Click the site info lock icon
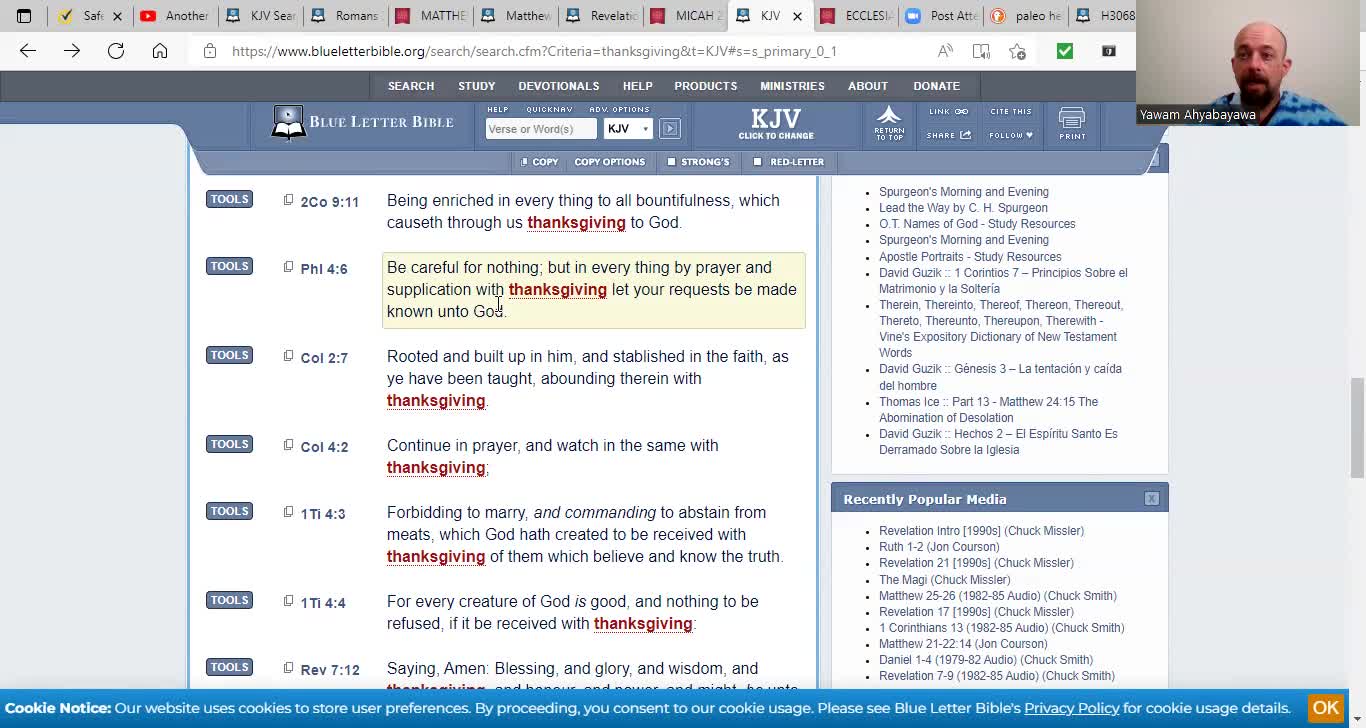 [x=210, y=51]
